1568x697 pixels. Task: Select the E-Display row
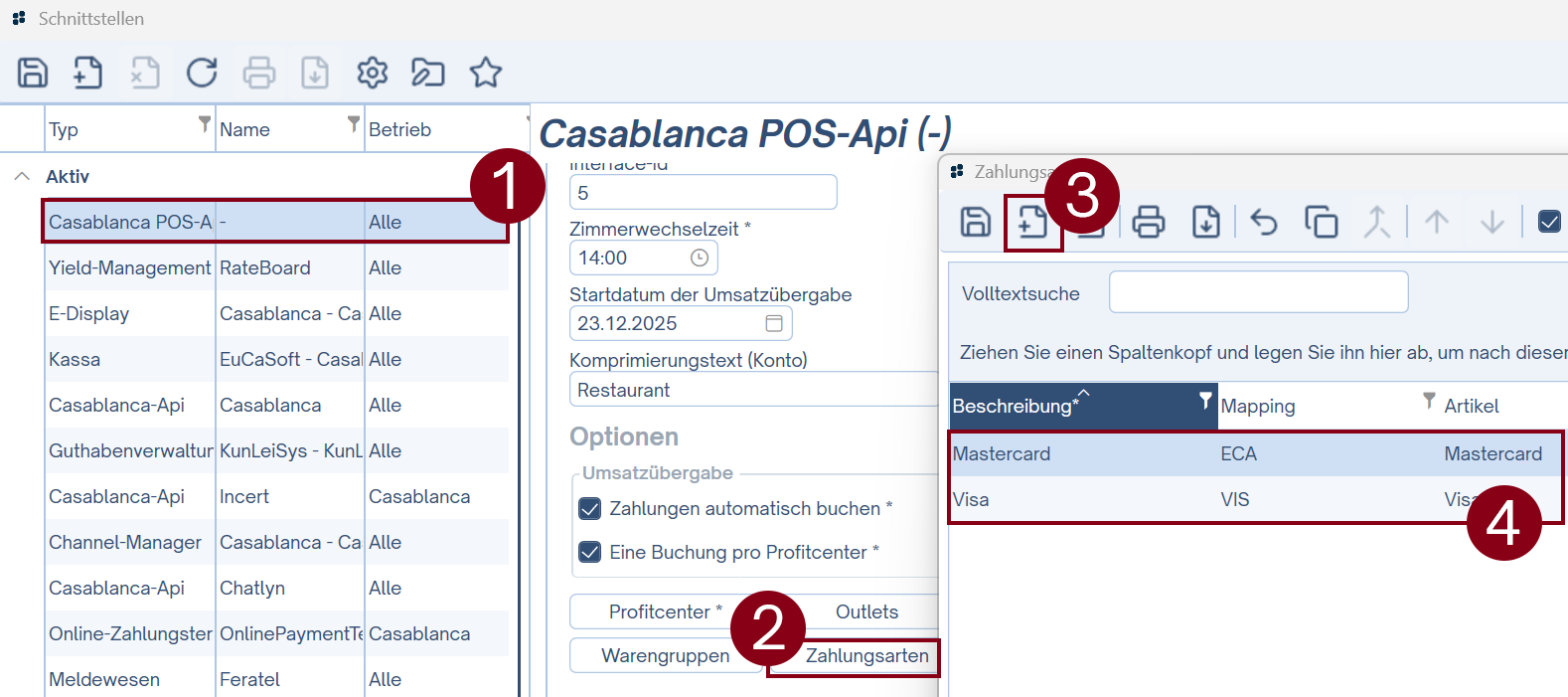[276, 313]
